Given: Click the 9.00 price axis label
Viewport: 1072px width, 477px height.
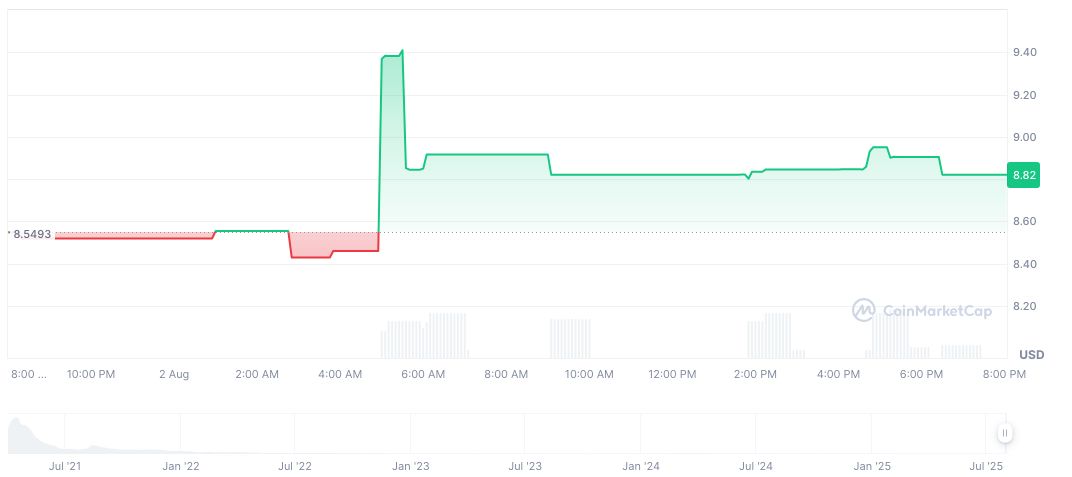Looking at the screenshot, I should click(x=1023, y=137).
